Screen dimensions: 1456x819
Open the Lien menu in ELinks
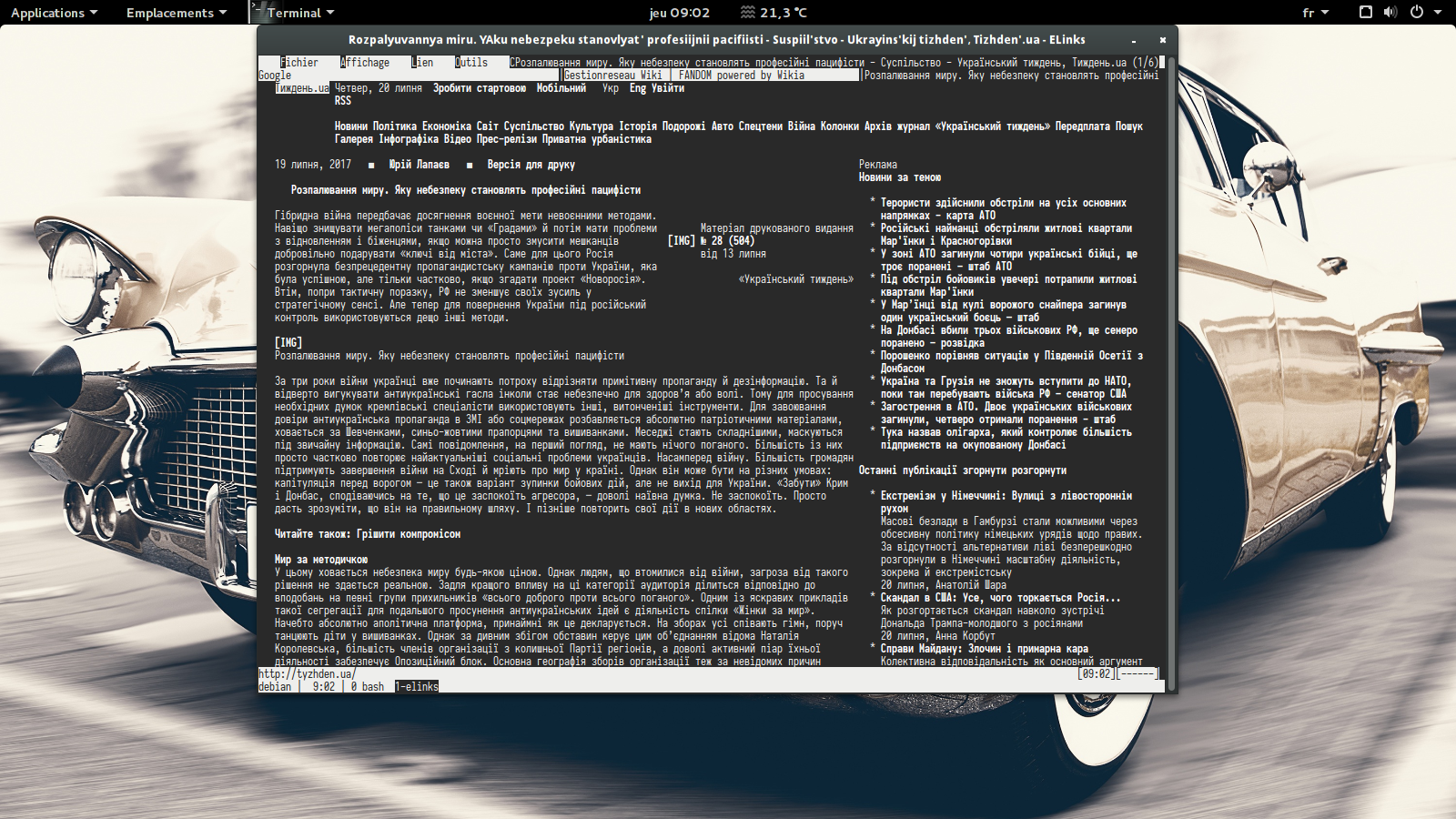[x=422, y=63]
